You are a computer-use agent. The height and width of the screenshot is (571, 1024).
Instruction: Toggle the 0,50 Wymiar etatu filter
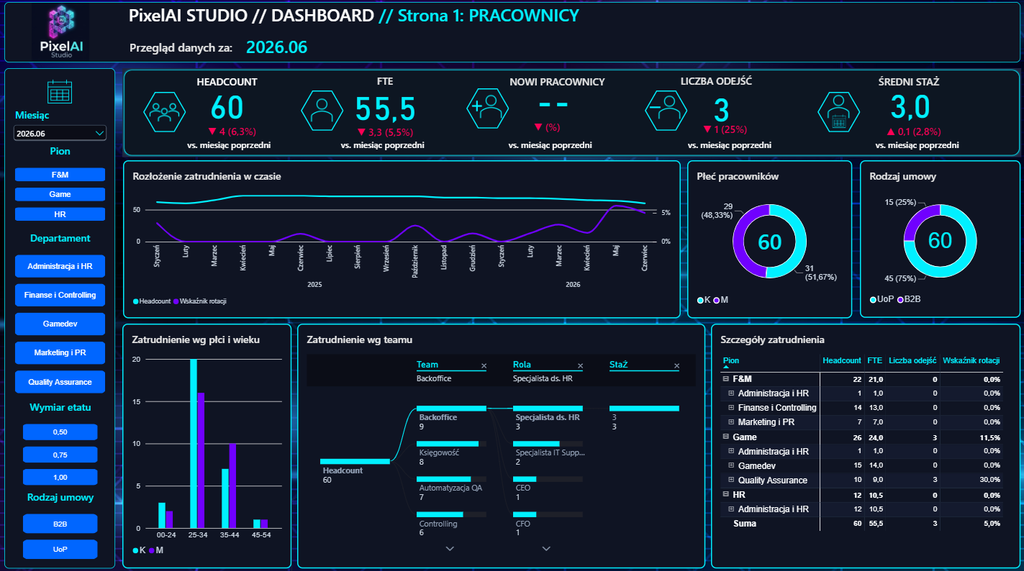[x=59, y=432]
